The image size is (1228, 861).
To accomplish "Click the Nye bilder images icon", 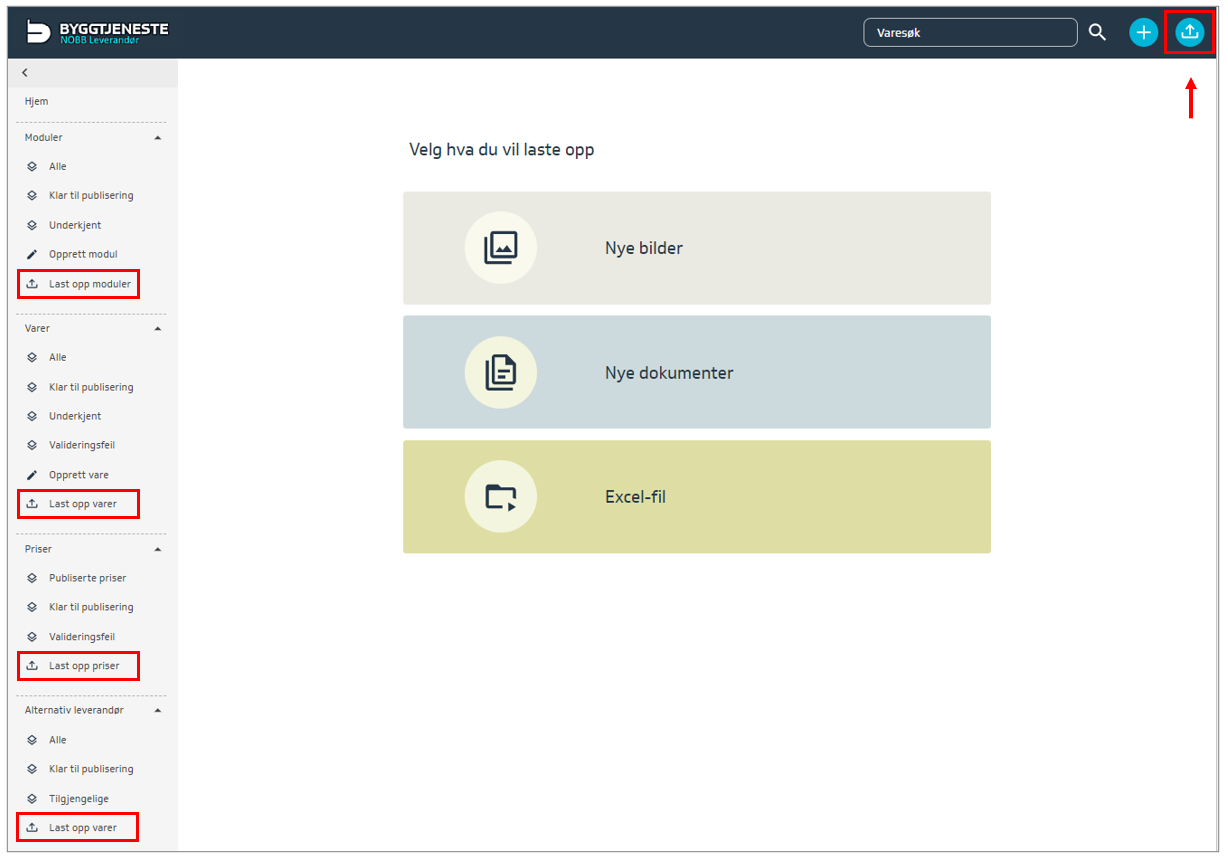I will click(x=500, y=248).
